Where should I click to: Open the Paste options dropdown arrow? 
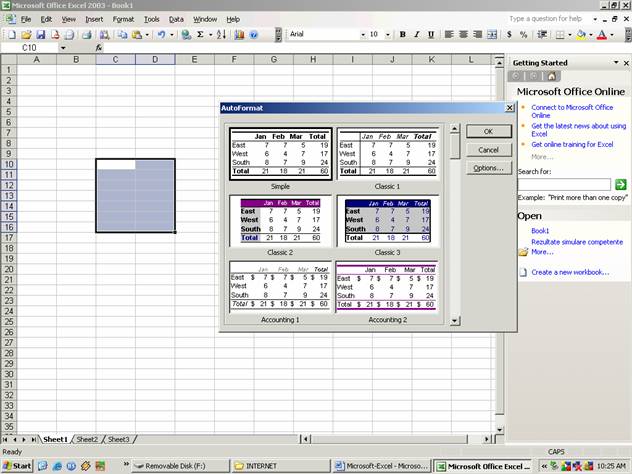(x=147, y=35)
